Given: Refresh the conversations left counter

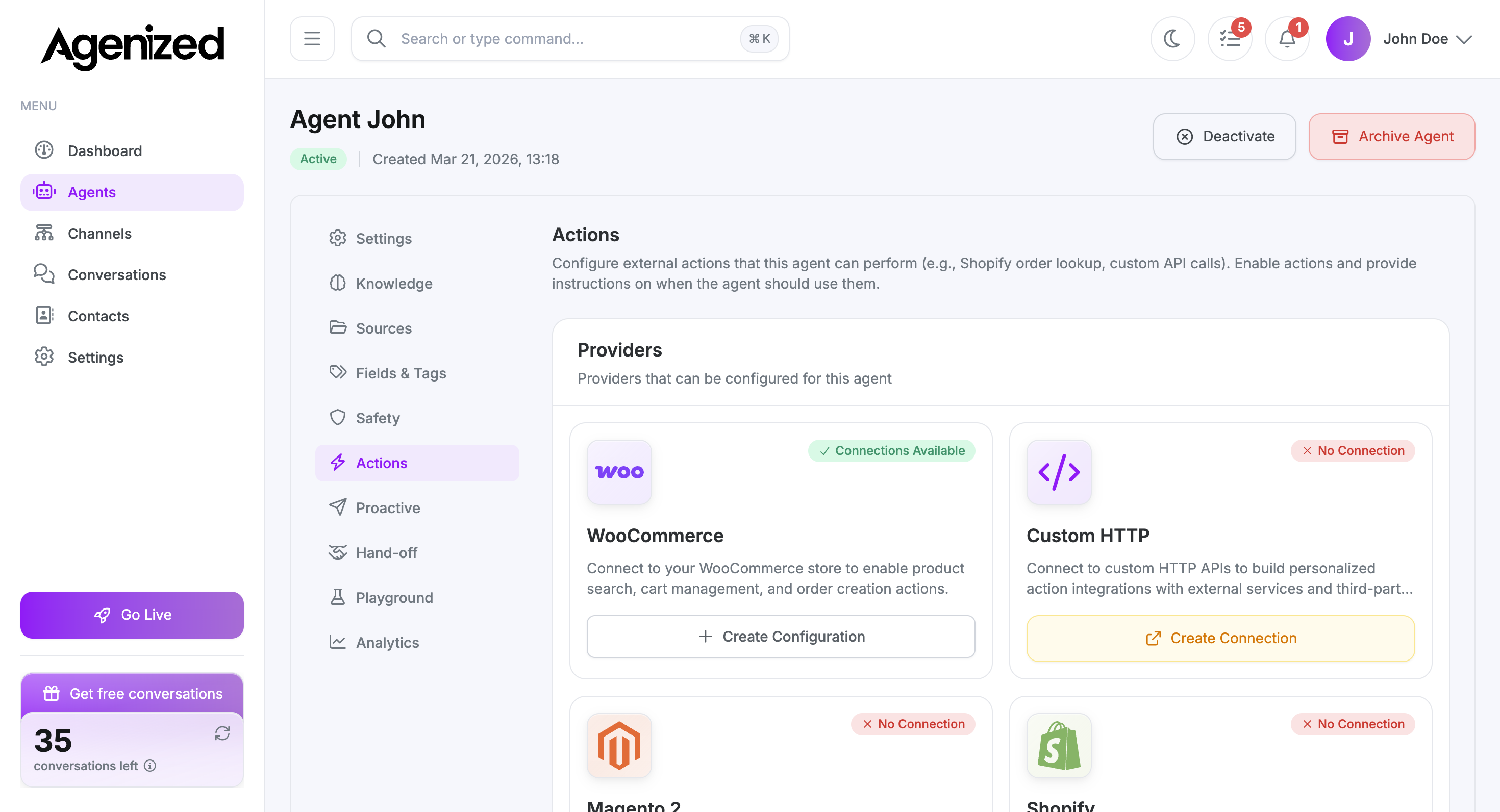Looking at the screenshot, I should click(x=222, y=733).
